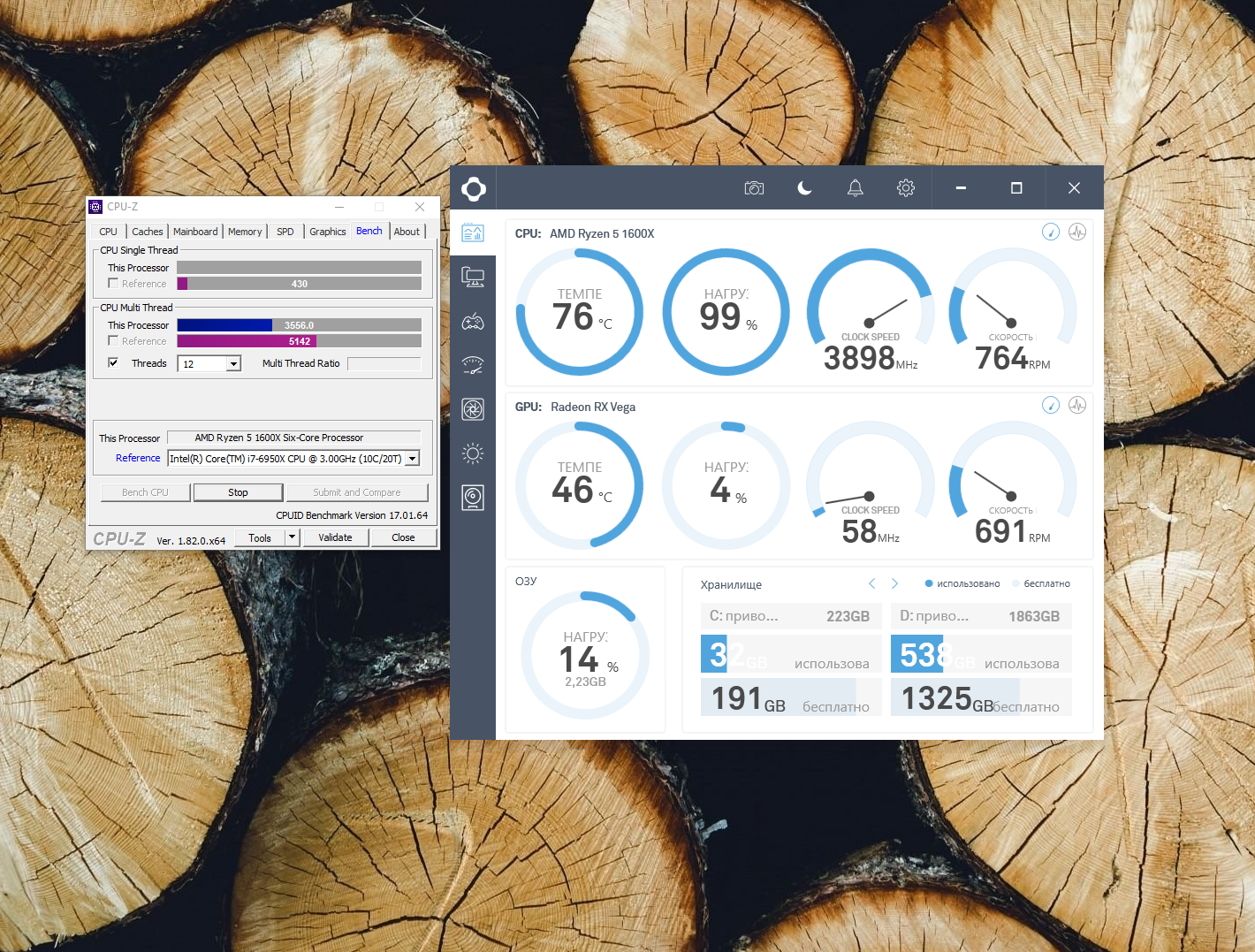Select the SPD tab
The height and width of the screenshot is (952, 1255).
pos(285,232)
